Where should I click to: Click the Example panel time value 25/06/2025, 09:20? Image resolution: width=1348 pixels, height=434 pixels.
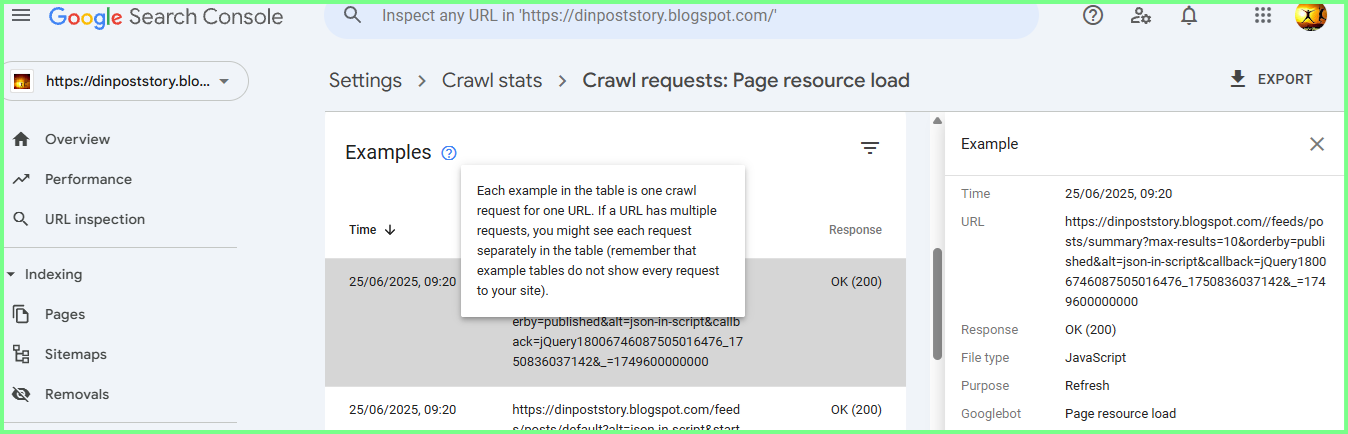click(1118, 194)
